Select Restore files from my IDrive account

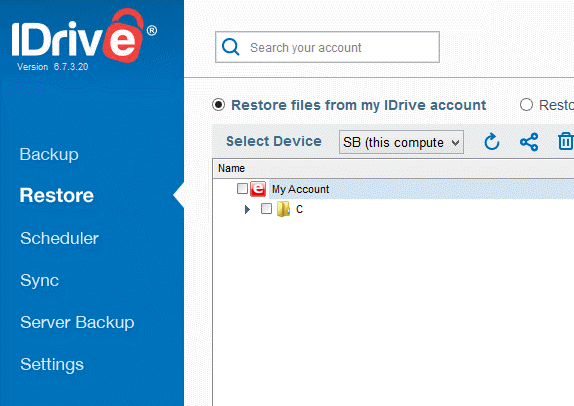point(219,105)
